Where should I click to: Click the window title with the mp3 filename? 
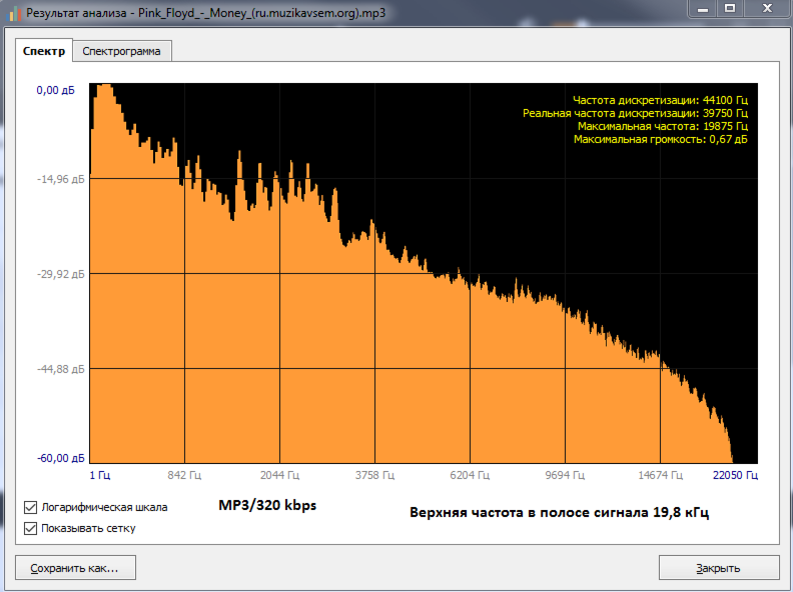pos(206,13)
